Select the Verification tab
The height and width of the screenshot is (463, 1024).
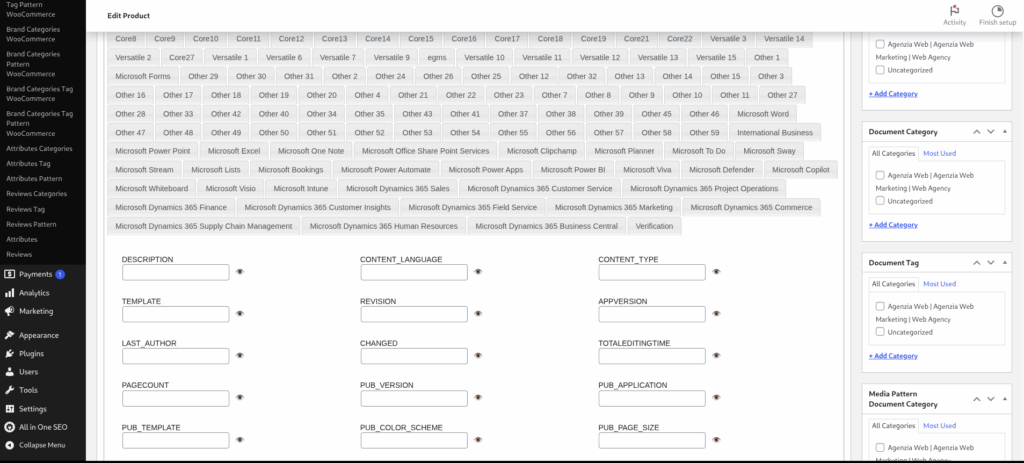(654, 226)
